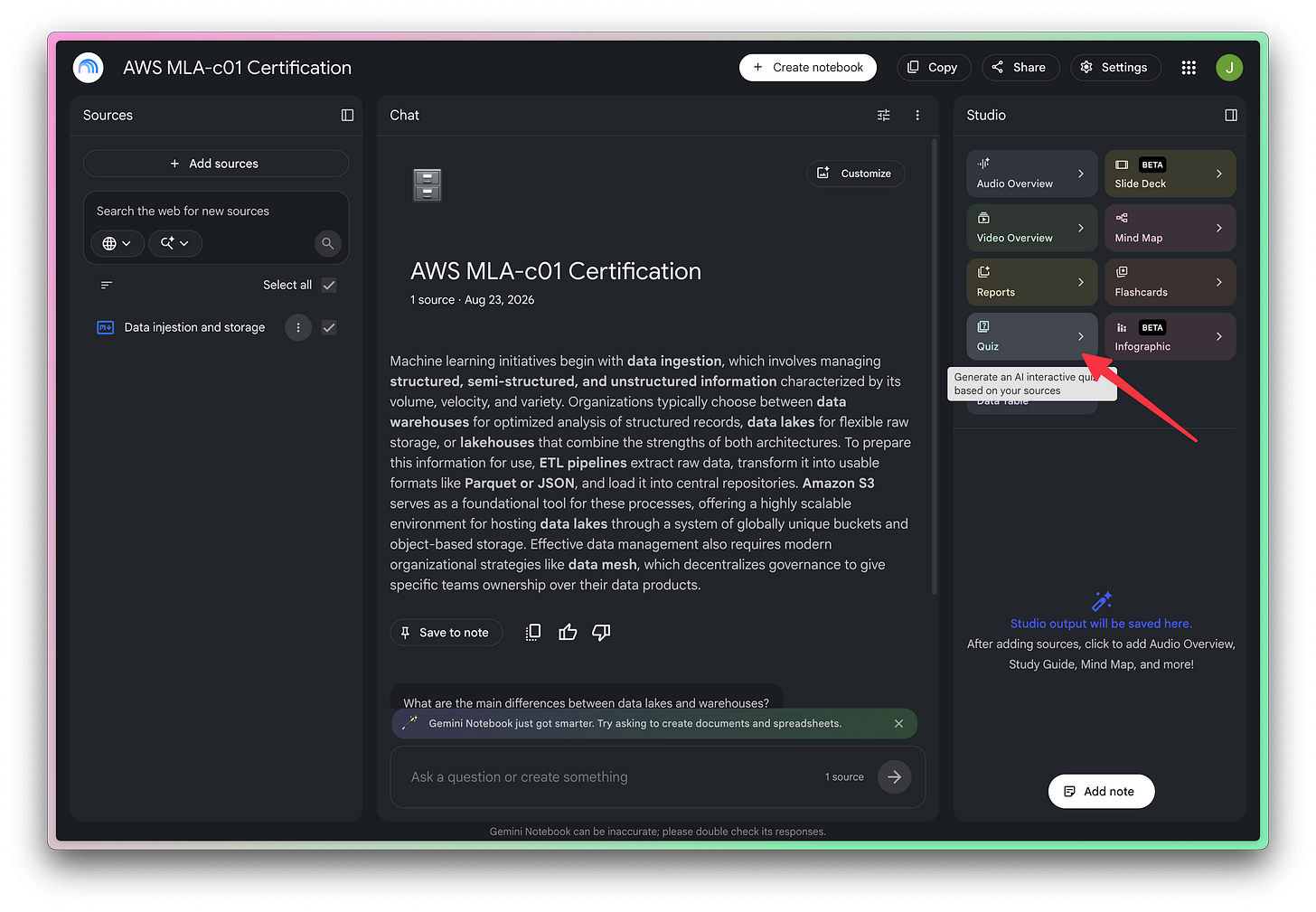The height and width of the screenshot is (912, 1316).
Task: Expand Slide Deck options chevron
Action: 1218,174
